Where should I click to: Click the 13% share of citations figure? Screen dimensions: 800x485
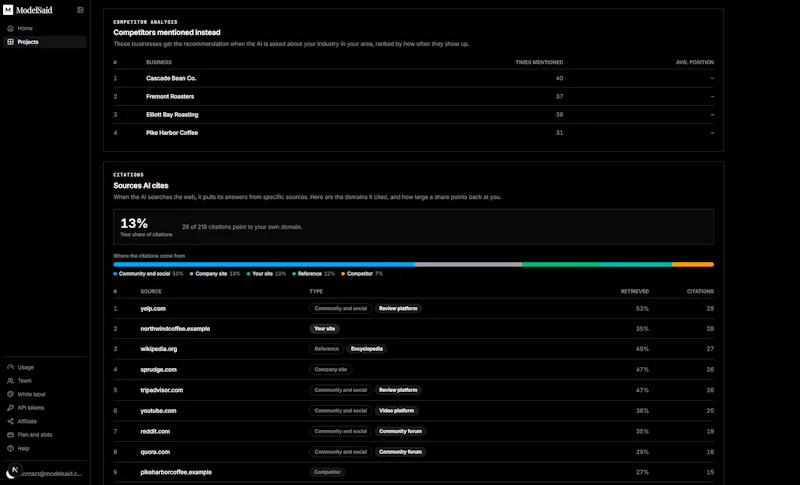[134, 223]
